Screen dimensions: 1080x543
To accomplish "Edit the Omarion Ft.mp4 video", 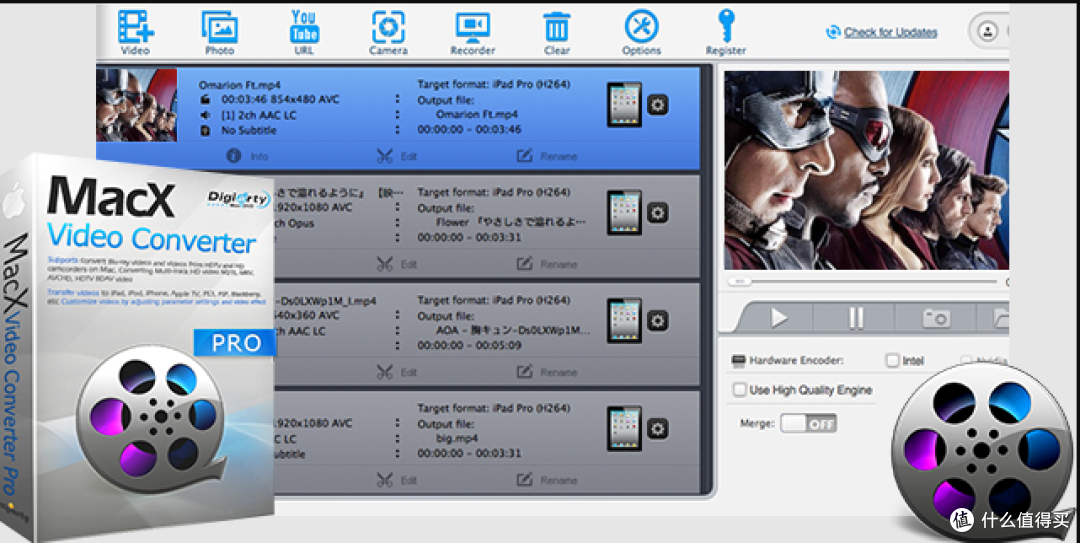I will pos(397,156).
